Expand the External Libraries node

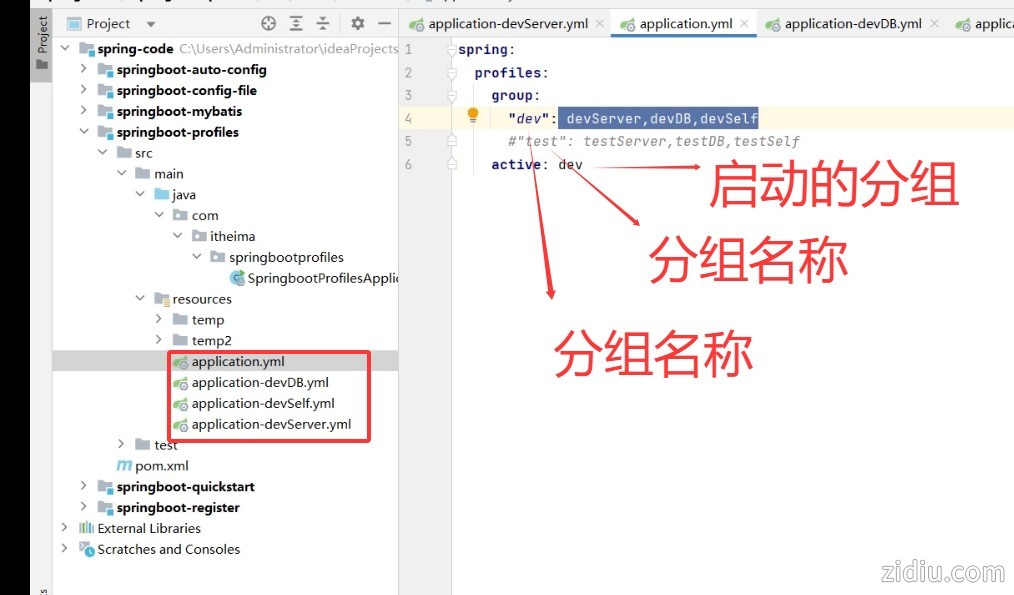click(x=66, y=528)
